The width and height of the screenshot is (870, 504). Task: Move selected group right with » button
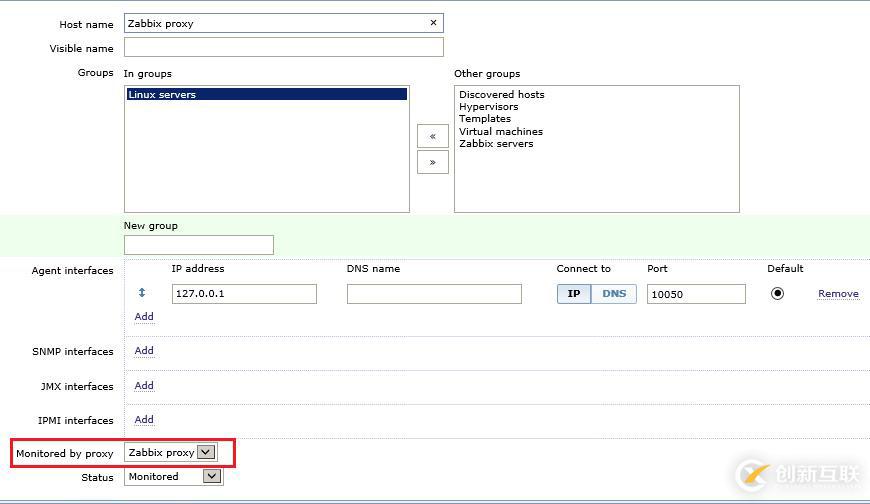click(433, 162)
